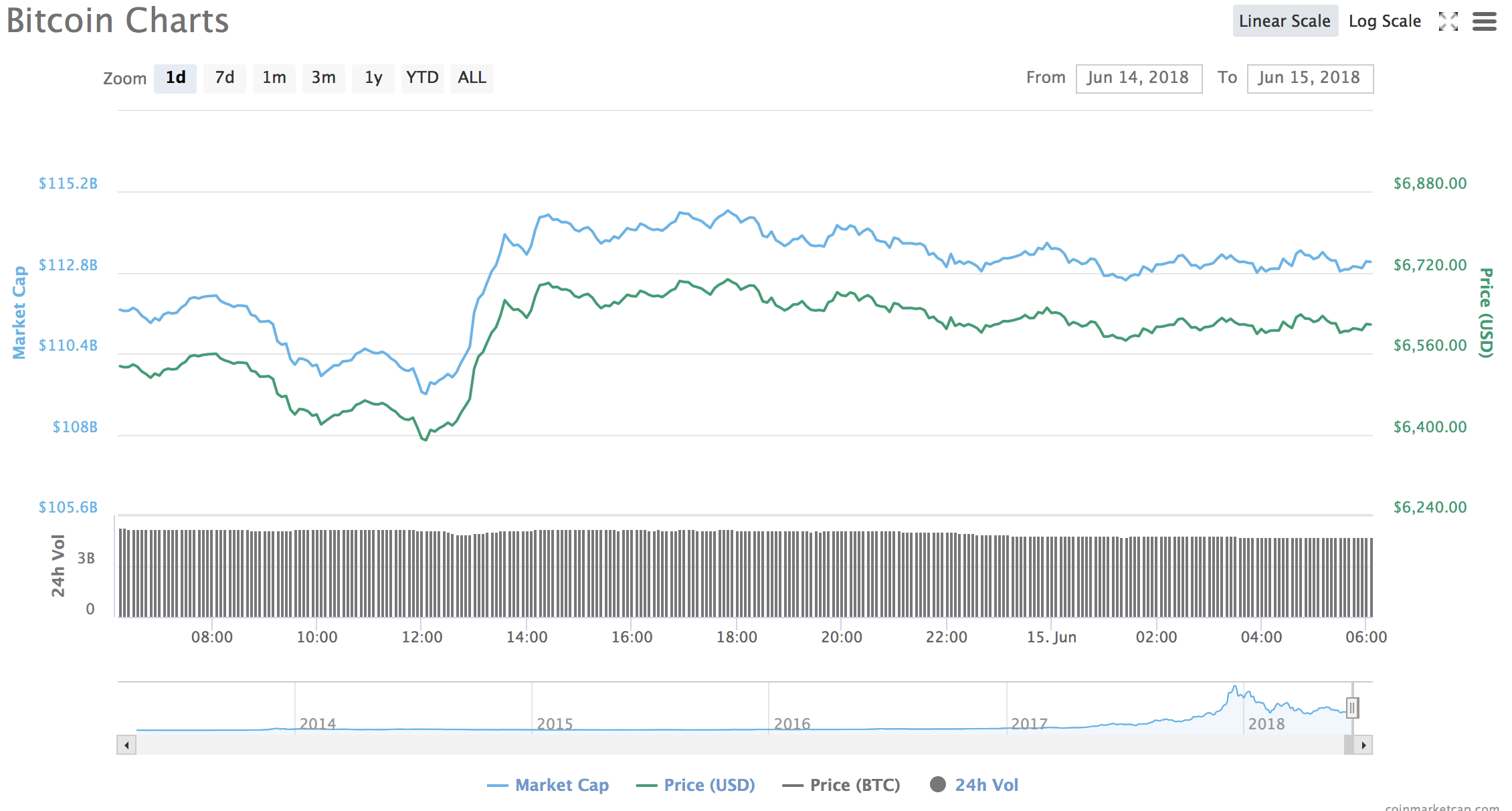The width and height of the screenshot is (1512, 811).
Task: Click the 15. Jun x-axis label
Action: click(1052, 637)
